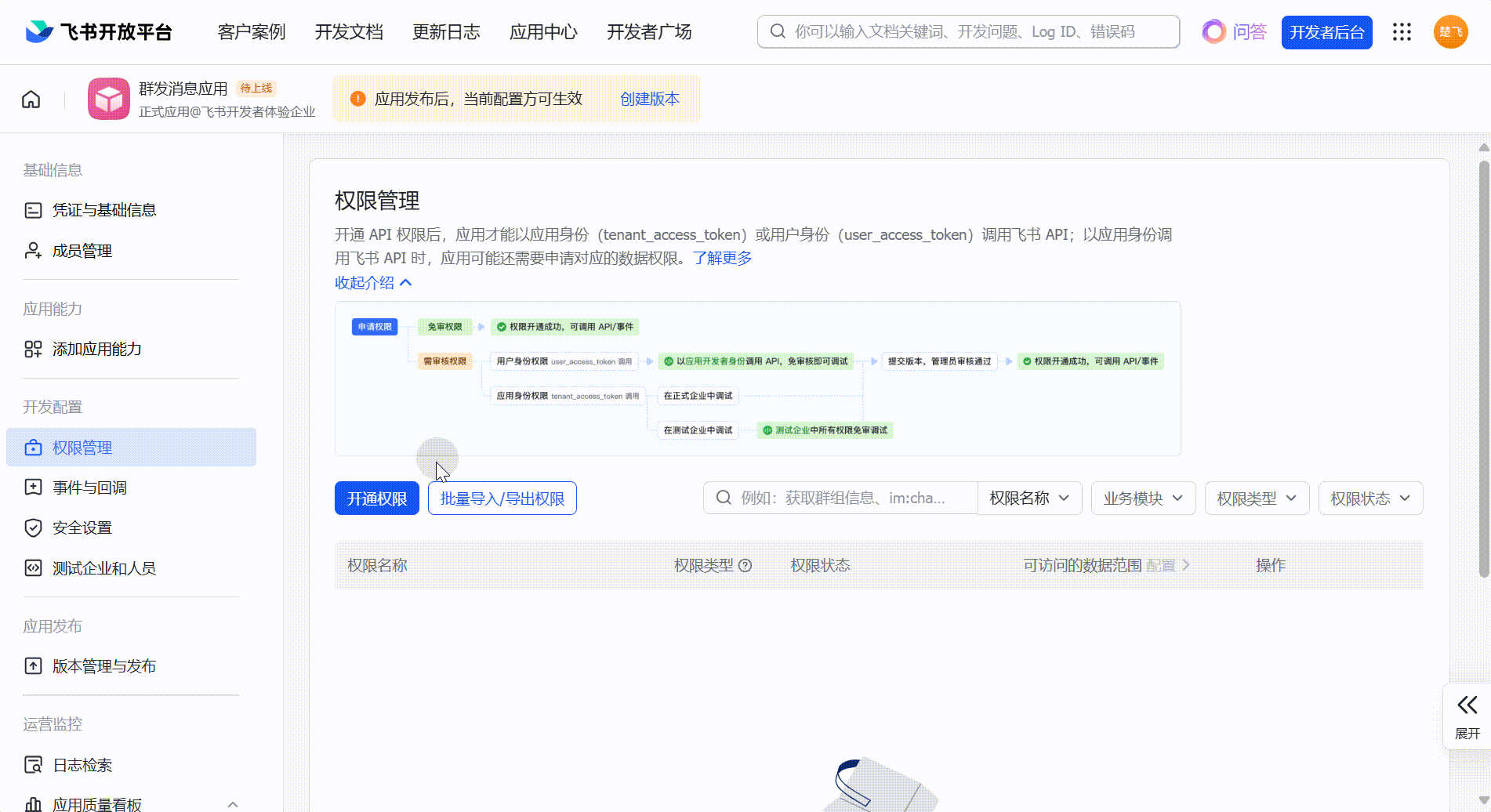Open the 业务模块 filter dropdown

point(1143,498)
